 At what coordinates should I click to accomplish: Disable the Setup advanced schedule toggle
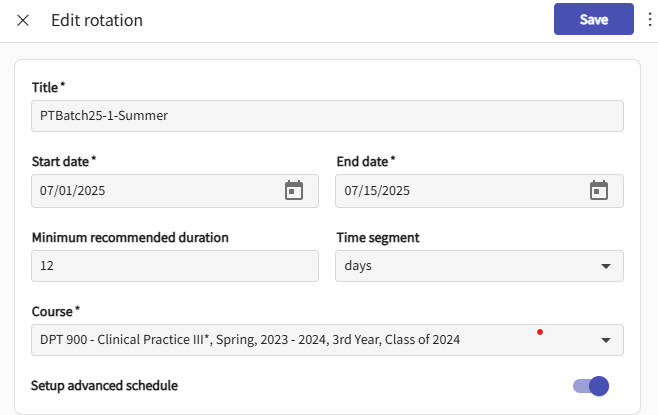pos(590,386)
